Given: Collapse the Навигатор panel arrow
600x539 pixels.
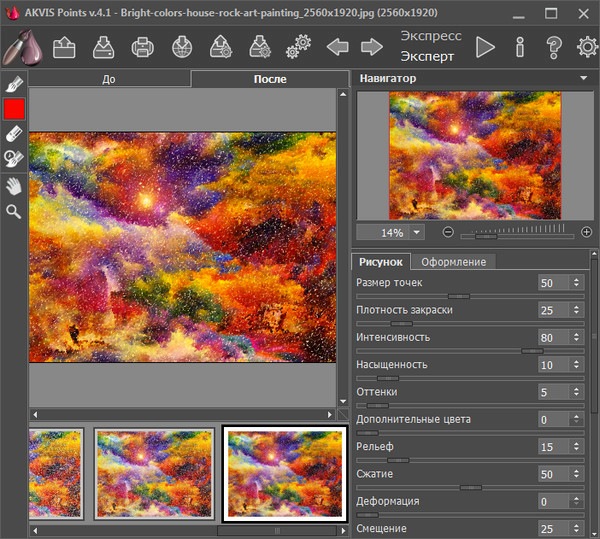Looking at the screenshot, I should [x=583, y=78].
